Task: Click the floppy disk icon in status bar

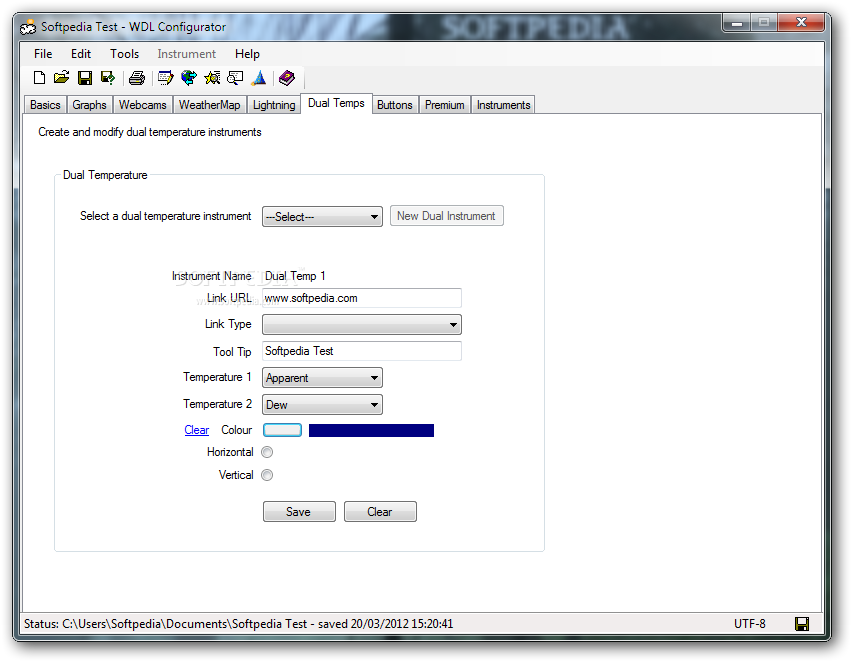Action: click(801, 624)
